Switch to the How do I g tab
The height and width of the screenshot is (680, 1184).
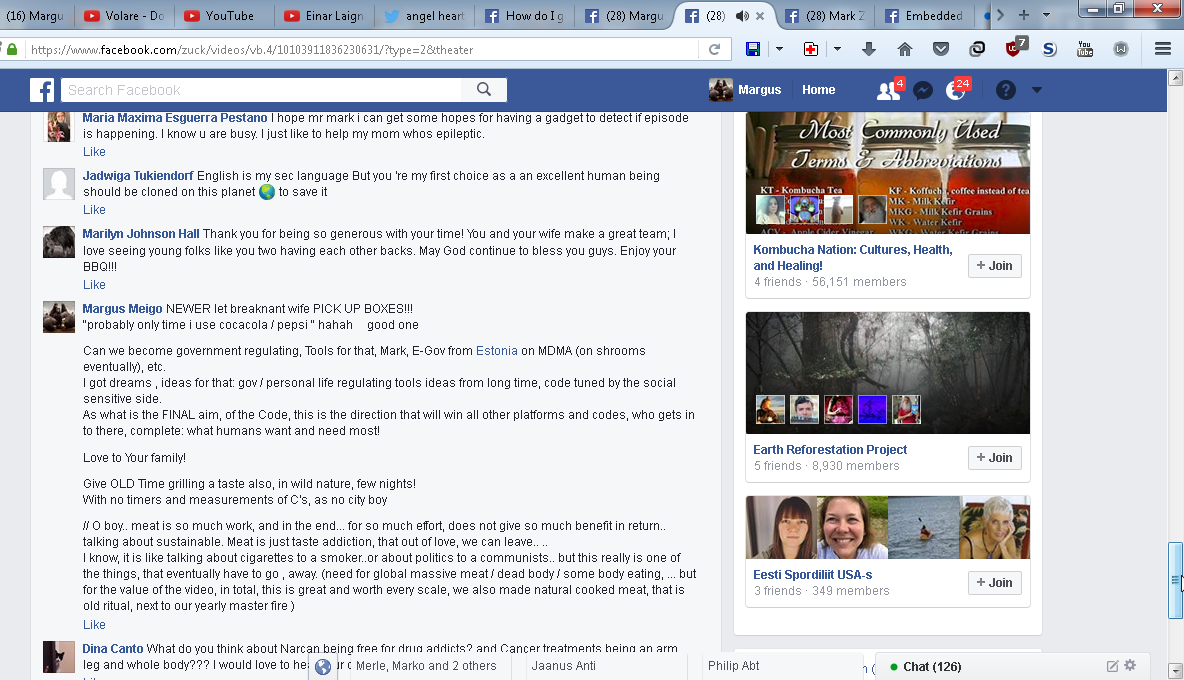point(523,15)
